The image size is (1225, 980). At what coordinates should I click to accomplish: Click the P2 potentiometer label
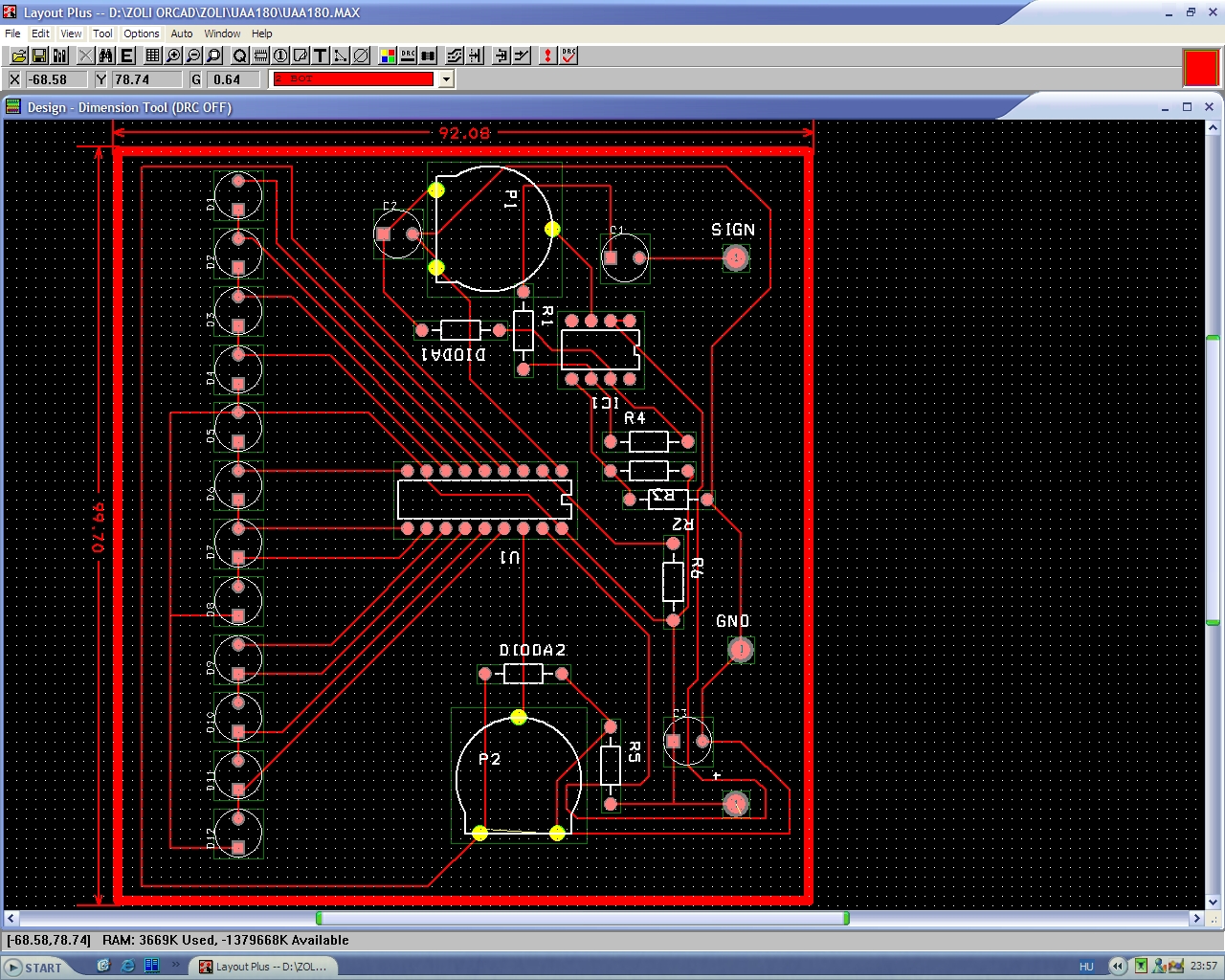point(490,759)
